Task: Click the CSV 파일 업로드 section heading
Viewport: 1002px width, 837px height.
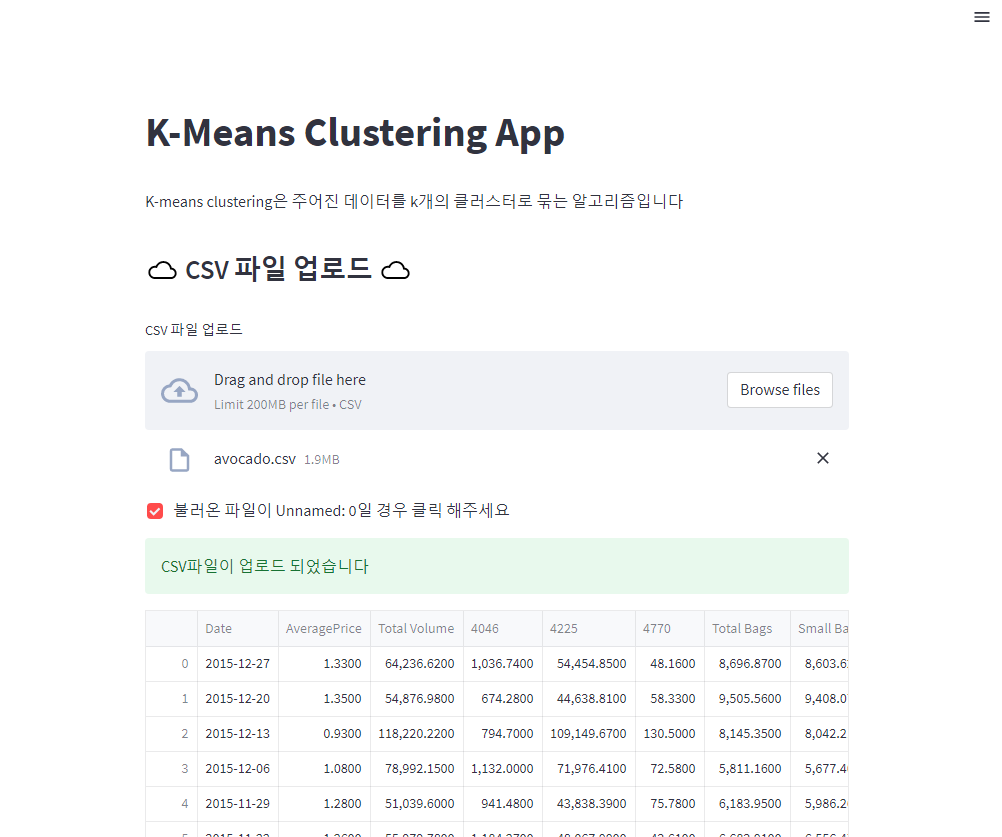Action: (279, 268)
